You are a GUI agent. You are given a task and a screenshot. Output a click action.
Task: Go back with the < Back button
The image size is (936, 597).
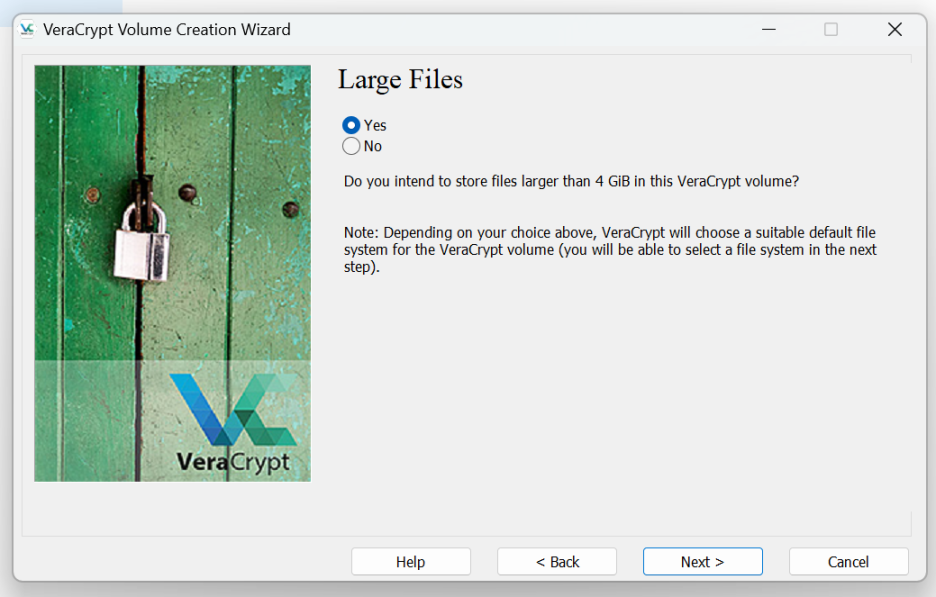557,562
